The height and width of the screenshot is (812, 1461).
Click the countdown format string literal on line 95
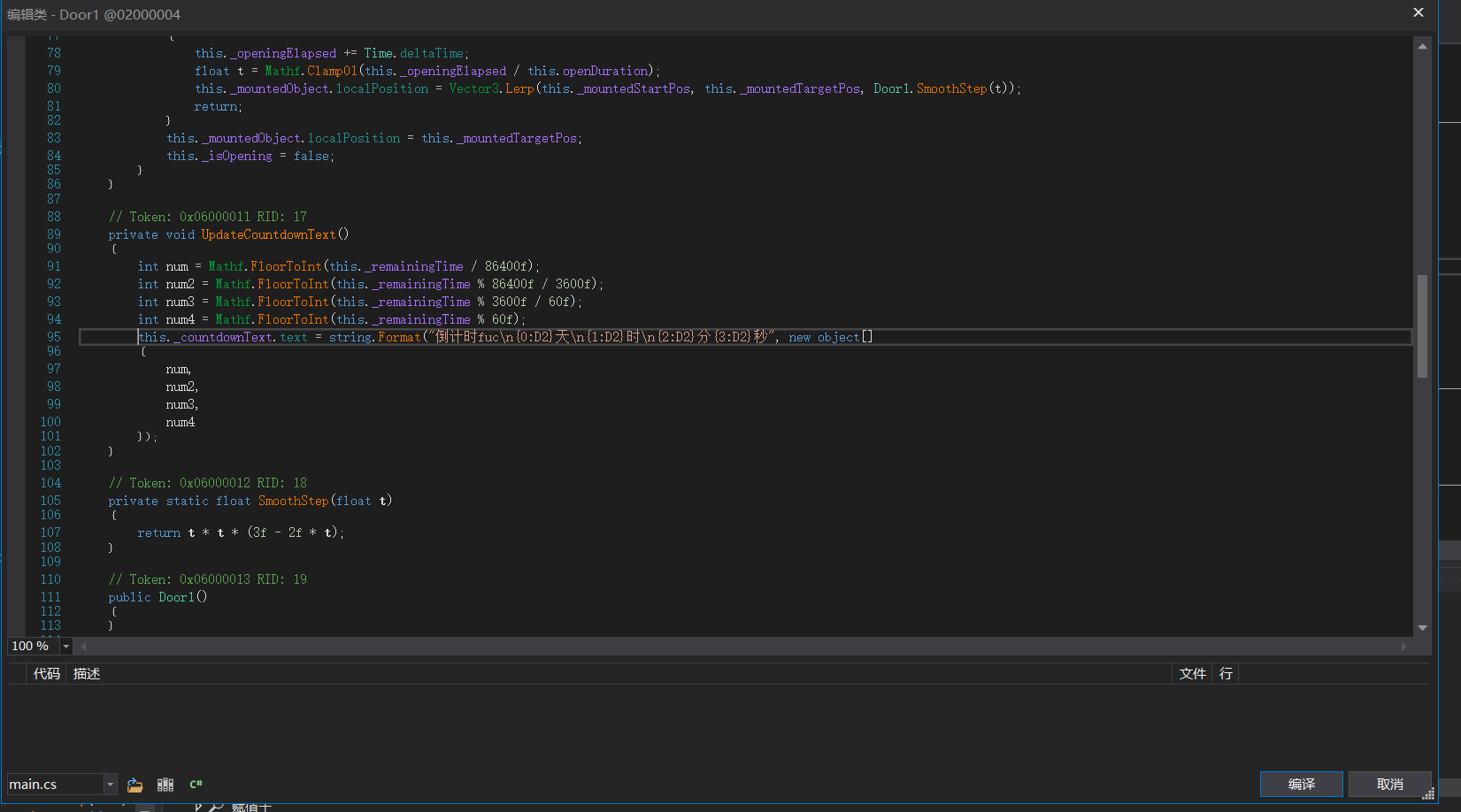tap(602, 337)
